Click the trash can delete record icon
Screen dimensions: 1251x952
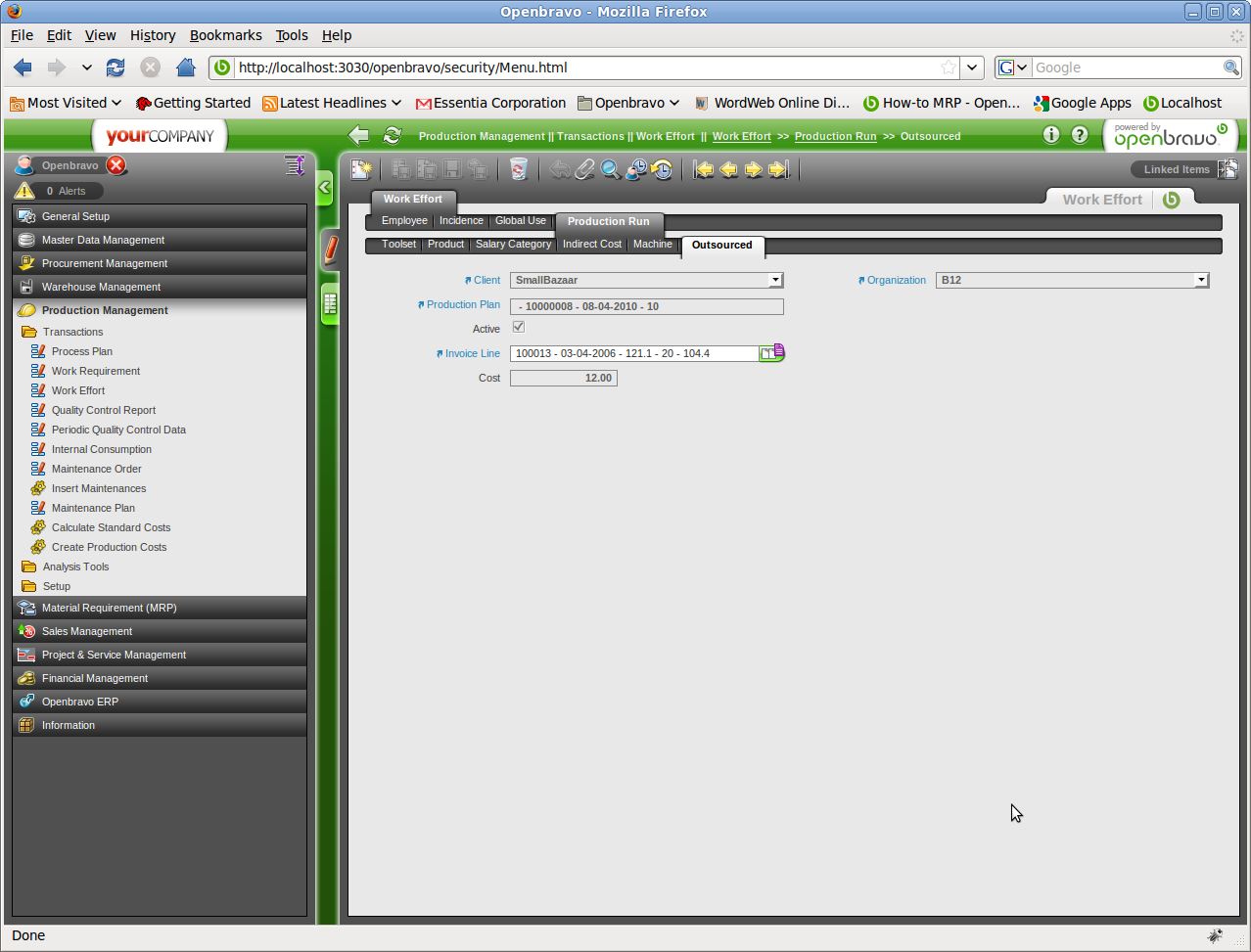coord(519,169)
